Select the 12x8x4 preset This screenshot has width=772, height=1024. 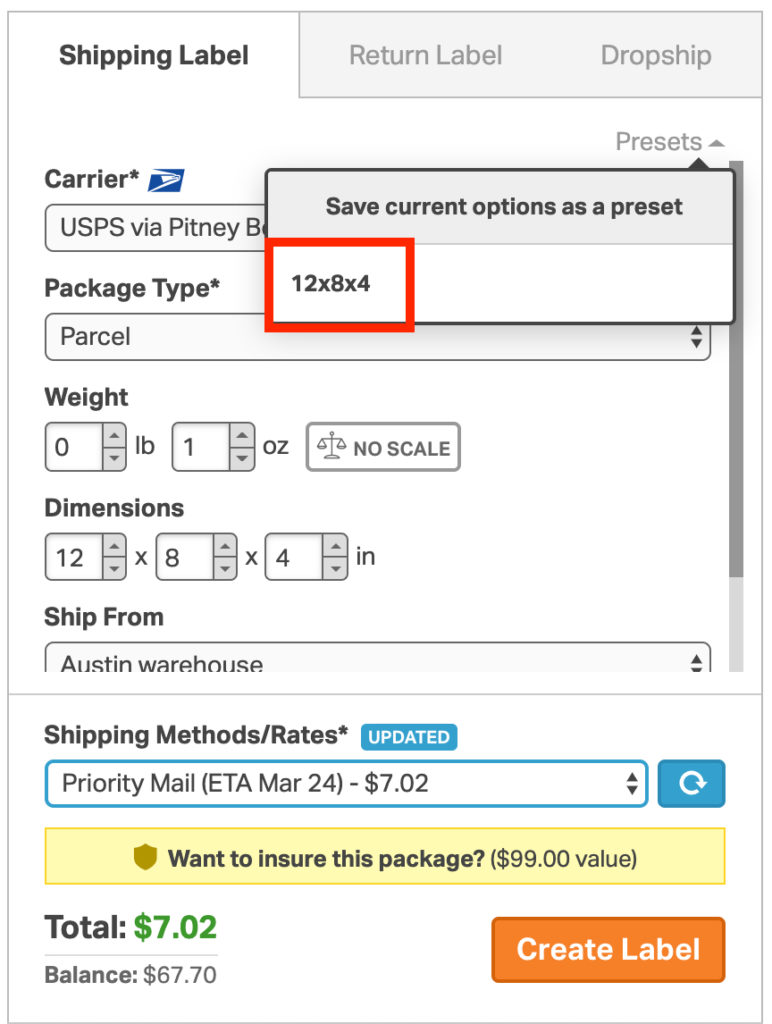point(330,283)
